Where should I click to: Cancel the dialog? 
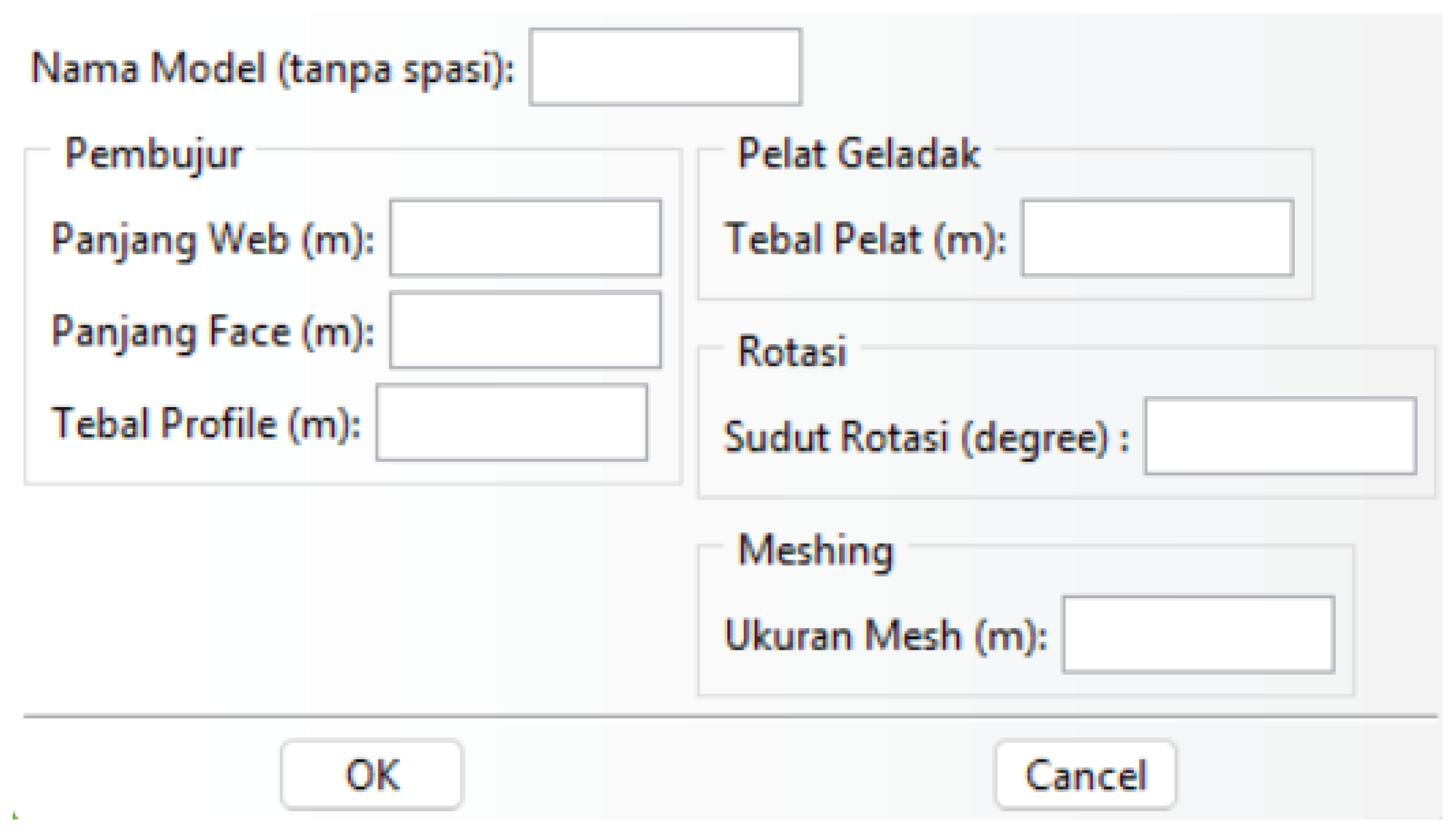(1086, 775)
